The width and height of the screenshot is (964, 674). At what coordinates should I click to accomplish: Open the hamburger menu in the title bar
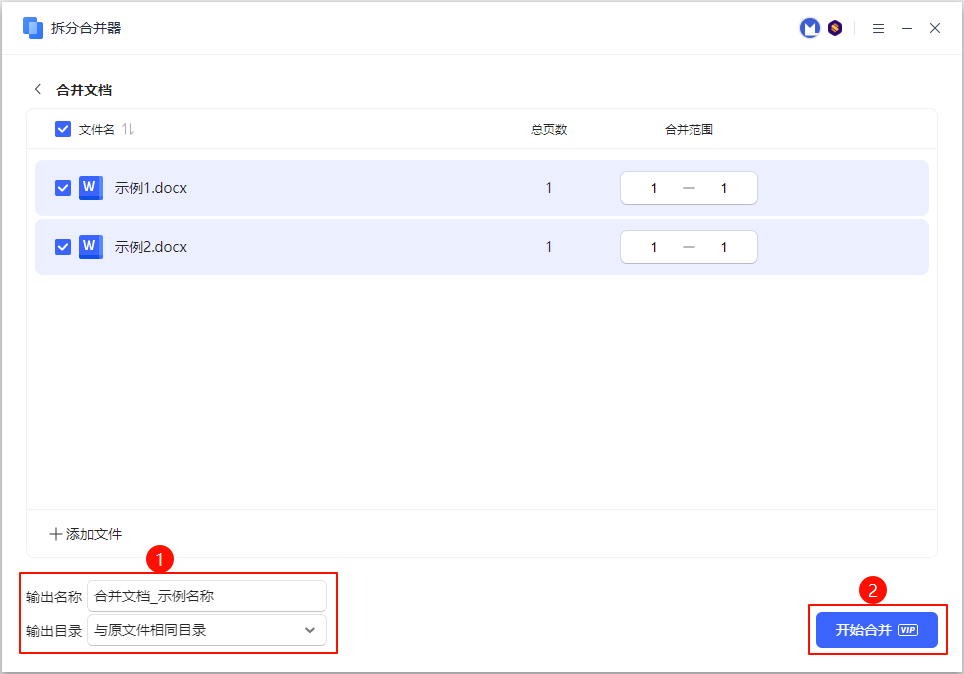click(x=878, y=29)
